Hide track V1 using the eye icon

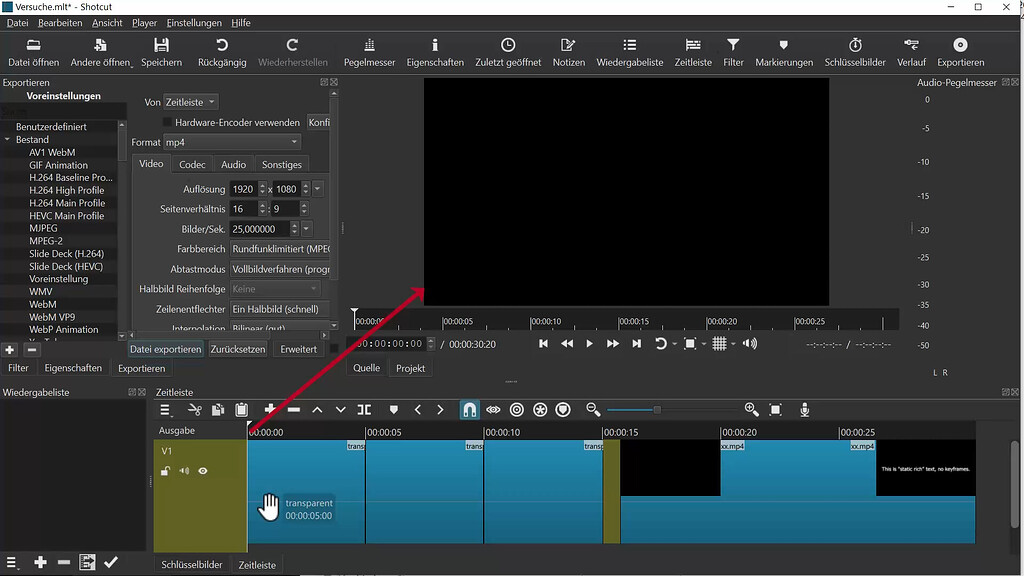(202, 471)
